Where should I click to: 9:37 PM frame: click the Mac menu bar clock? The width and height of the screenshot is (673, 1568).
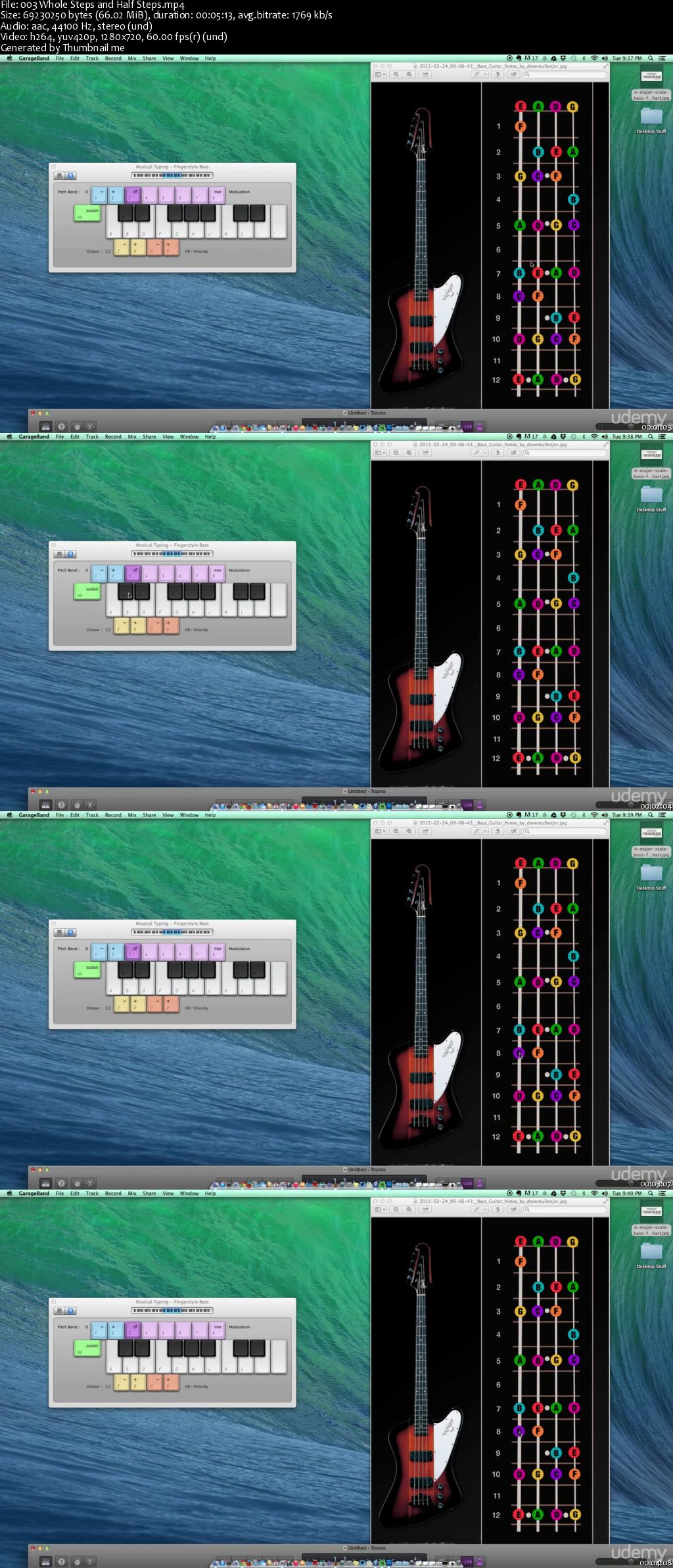click(627, 58)
